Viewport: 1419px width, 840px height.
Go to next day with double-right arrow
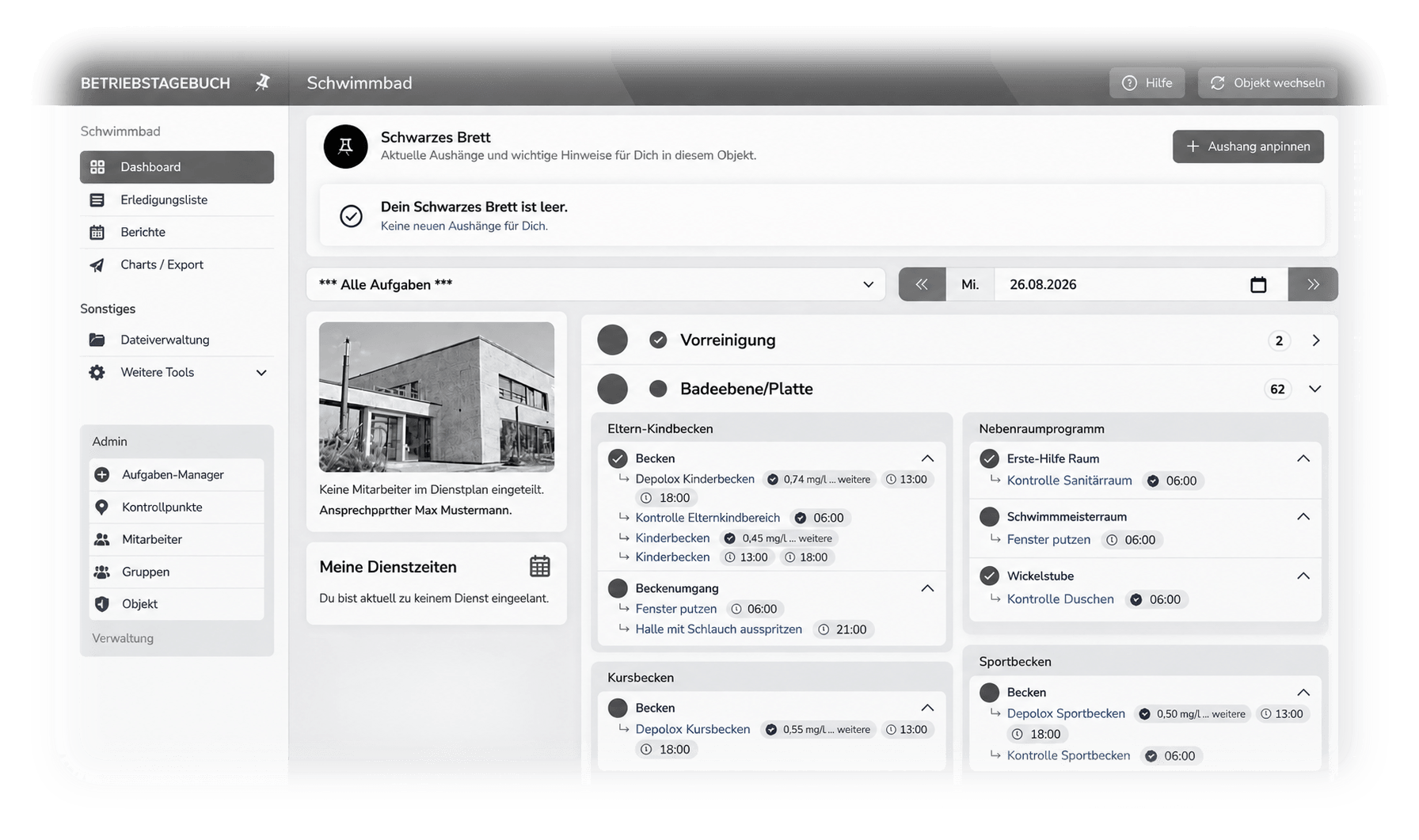(1313, 284)
